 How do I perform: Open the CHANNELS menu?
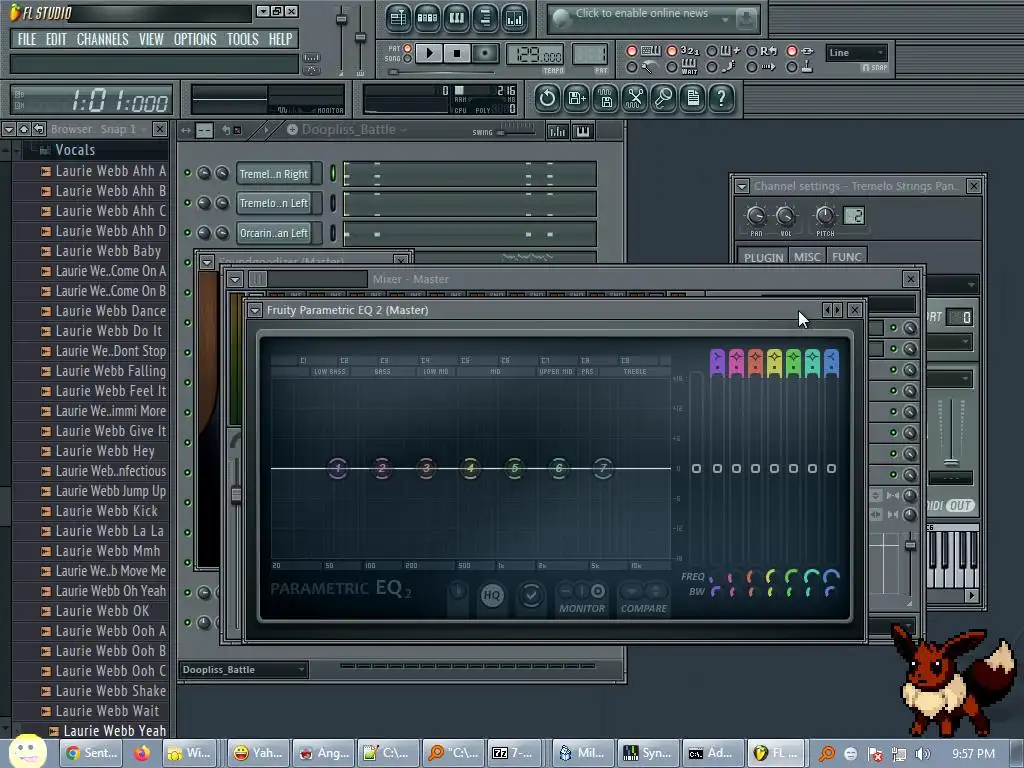pyautogui.click(x=103, y=39)
